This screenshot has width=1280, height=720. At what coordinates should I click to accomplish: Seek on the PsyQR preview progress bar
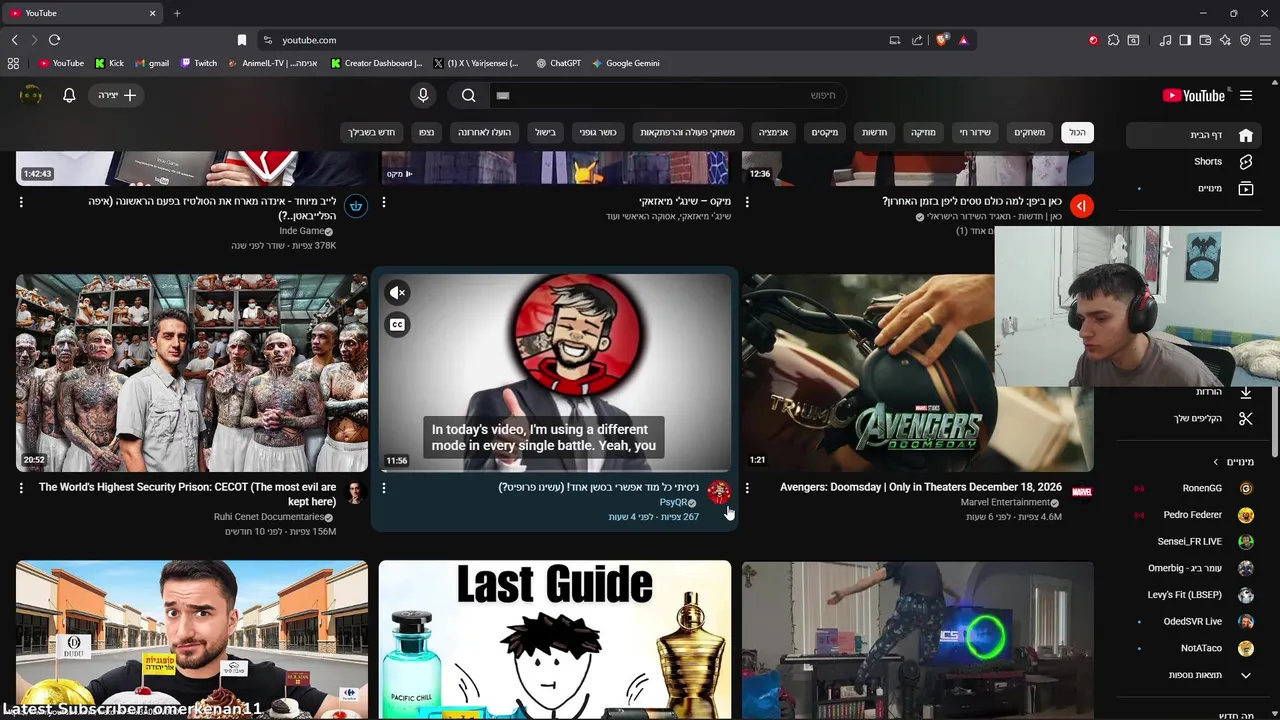555,470
